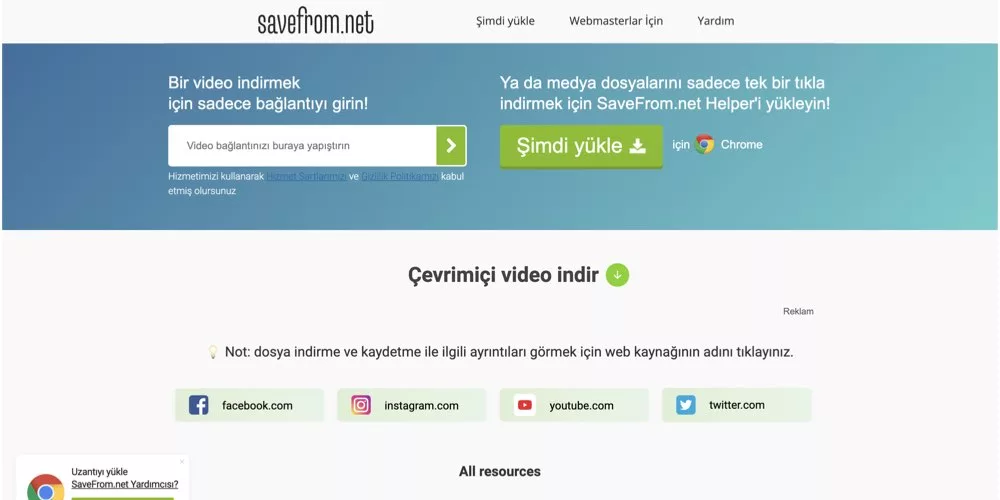1000x500 pixels.
Task: Click the Uzantıyı yükle popup text
Action: (99, 472)
